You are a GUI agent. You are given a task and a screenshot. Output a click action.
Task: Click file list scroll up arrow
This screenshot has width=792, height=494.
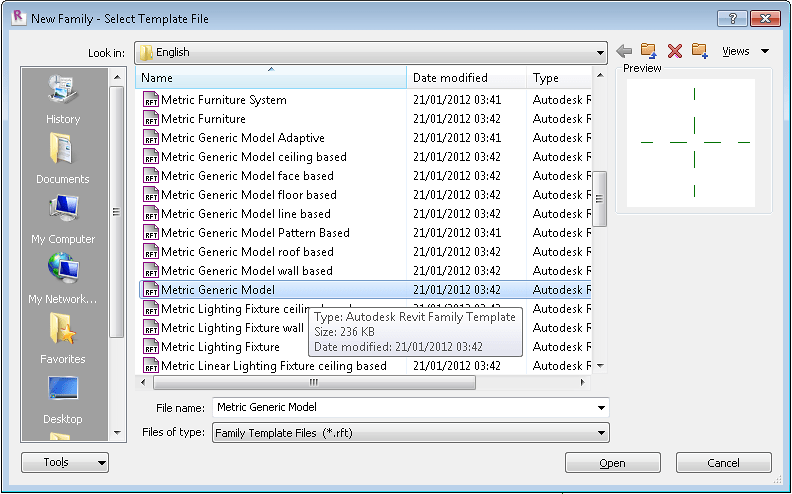(600, 76)
